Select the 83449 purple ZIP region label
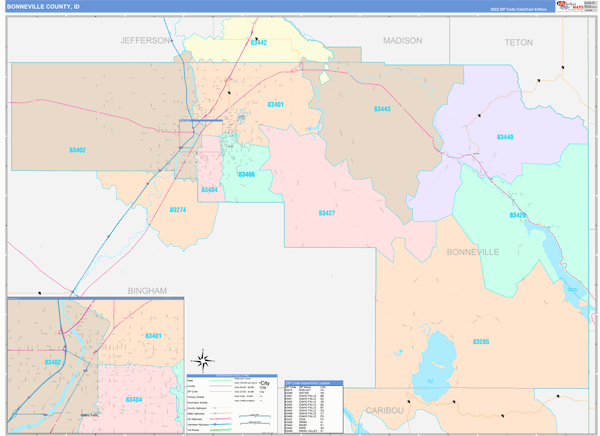 pyautogui.click(x=505, y=137)
